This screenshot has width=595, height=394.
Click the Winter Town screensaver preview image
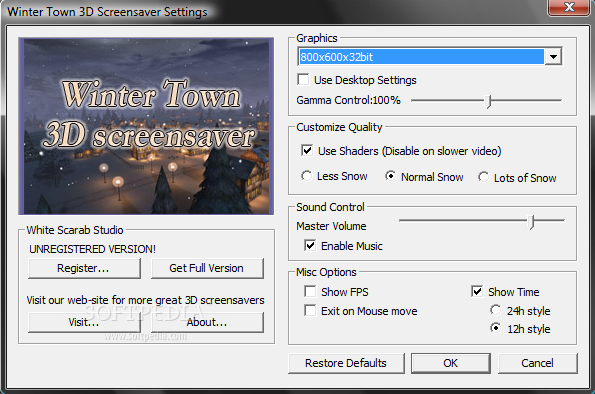[x=146, y=126]
